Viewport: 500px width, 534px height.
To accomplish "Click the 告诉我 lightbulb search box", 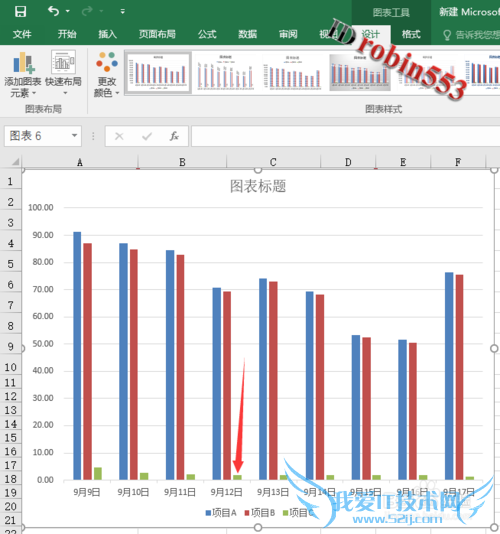I will coord(472,35).
